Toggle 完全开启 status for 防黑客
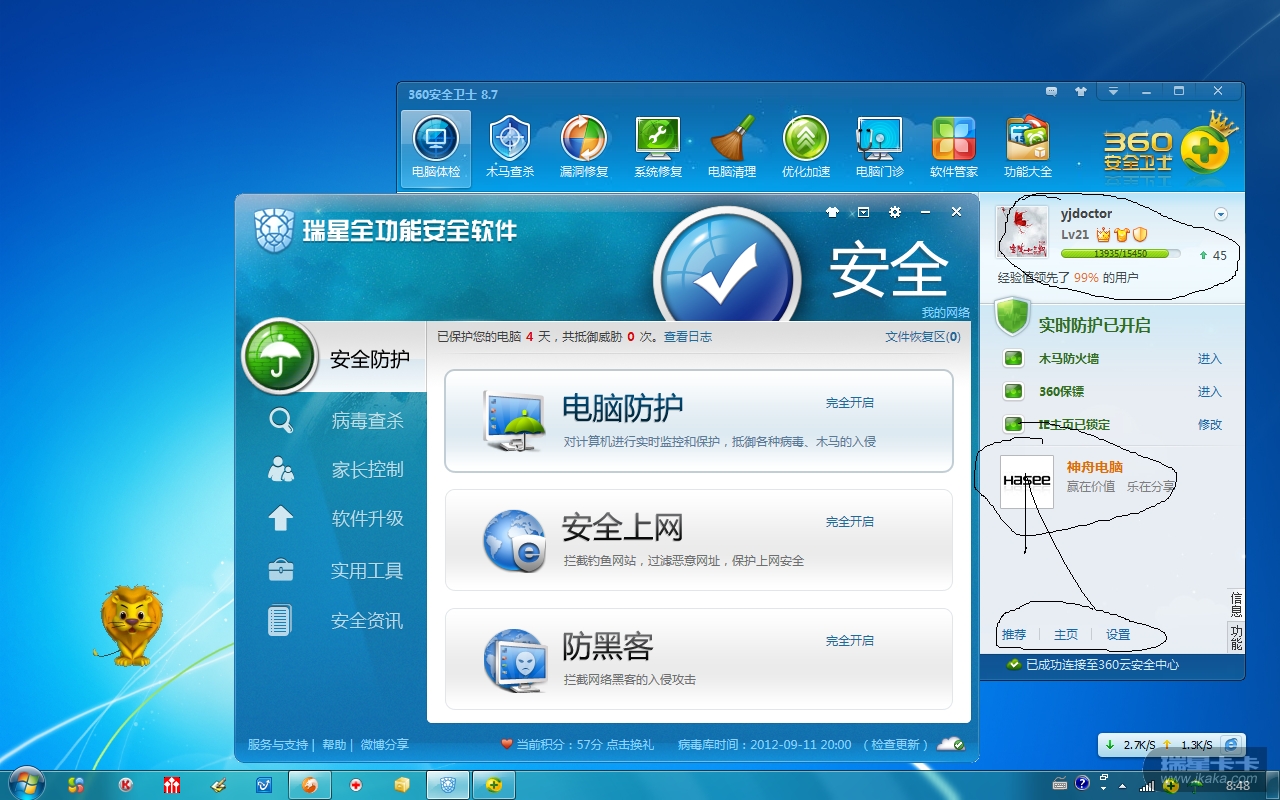Screen dimensions: 1280x800 coord(850,641)
